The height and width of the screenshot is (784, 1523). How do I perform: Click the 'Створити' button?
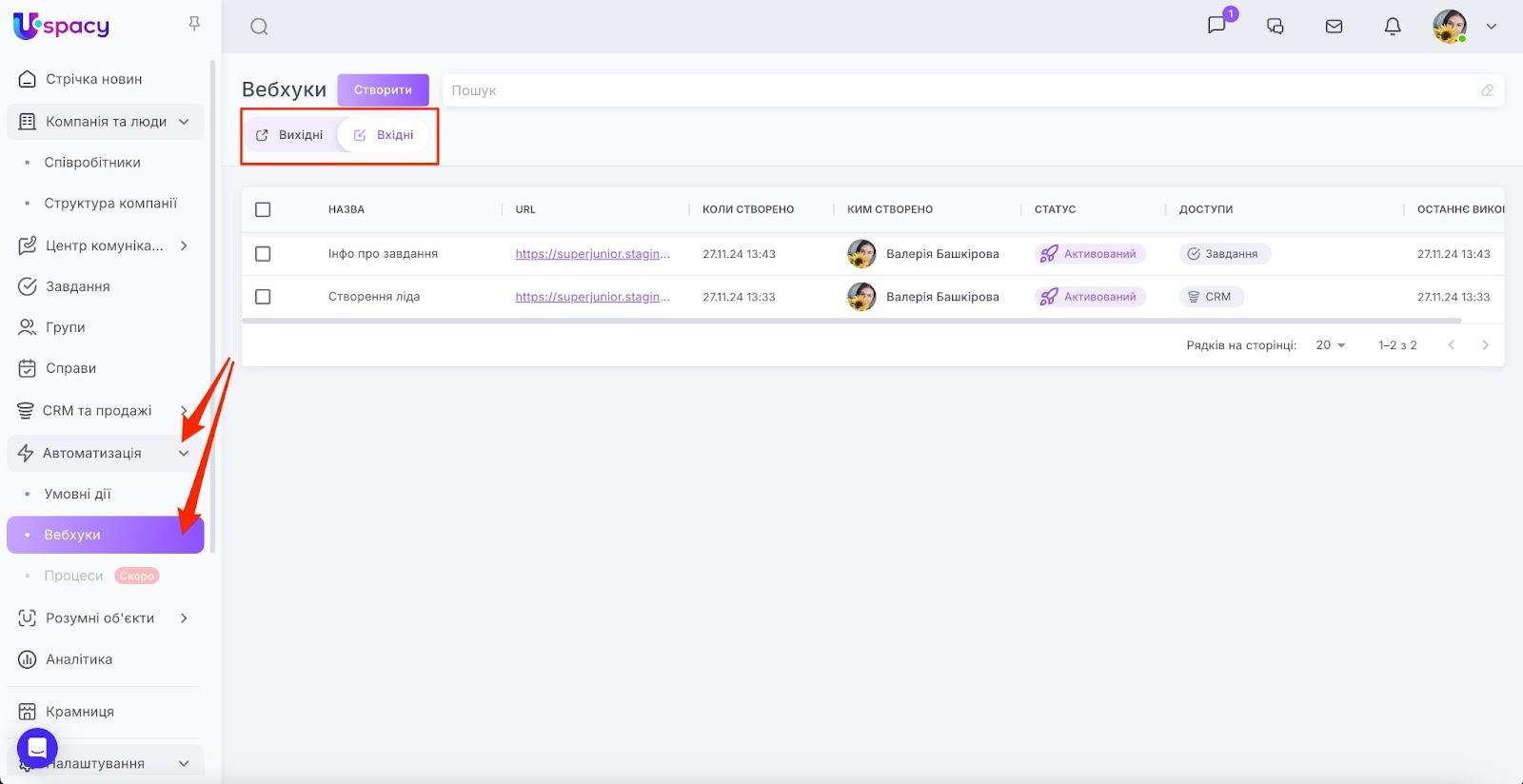coord(383,90)
